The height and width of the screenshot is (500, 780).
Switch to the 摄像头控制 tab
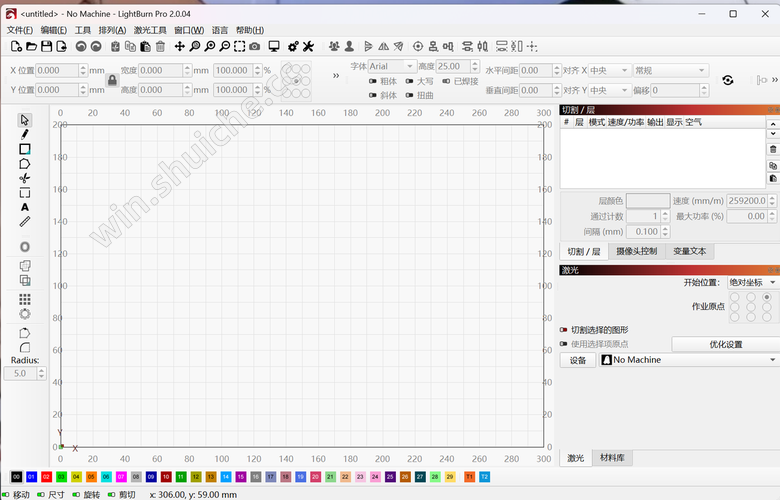[636, 251]
